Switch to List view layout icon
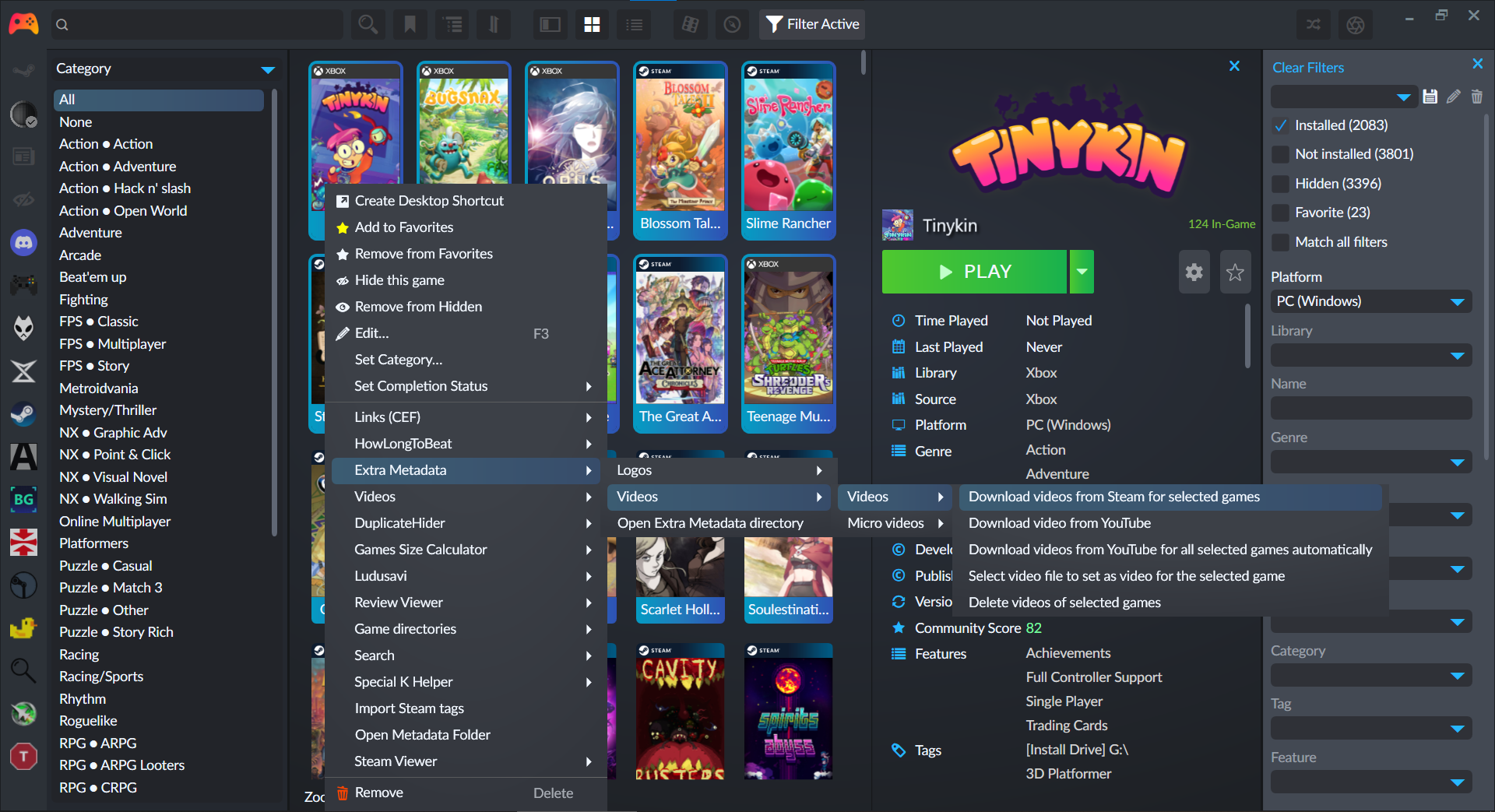This screenshot has width=1495, height=812. coord(635,25)
